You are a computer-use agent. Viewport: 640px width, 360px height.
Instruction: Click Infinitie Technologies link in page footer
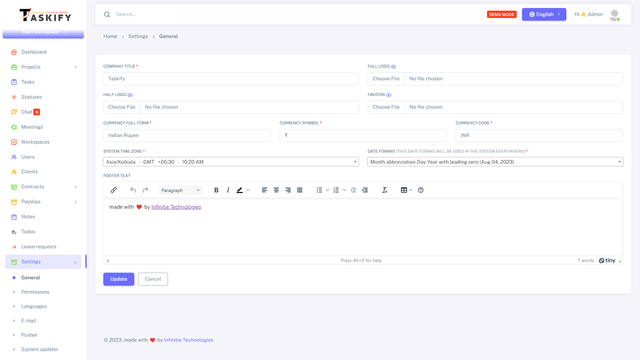[189, 340]
